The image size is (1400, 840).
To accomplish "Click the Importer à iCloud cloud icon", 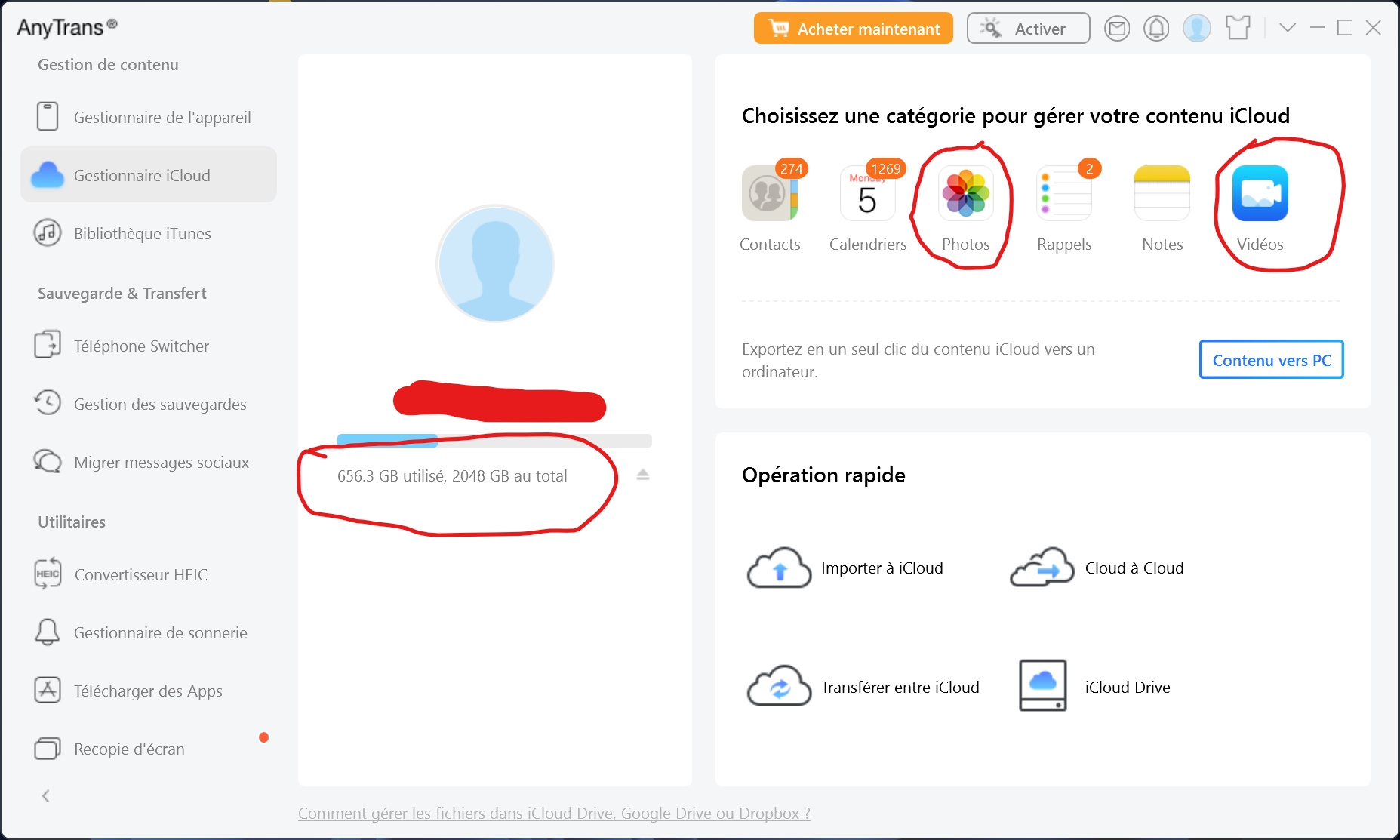I will click(x=779, y=568).
